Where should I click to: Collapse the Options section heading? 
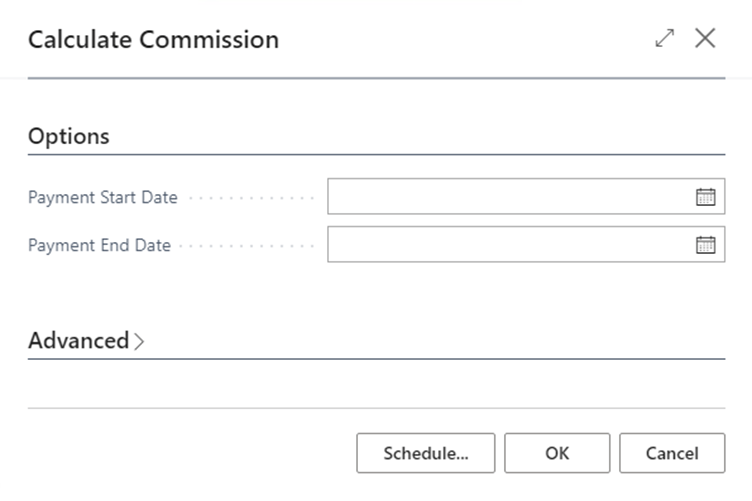[x=69, y=136]
